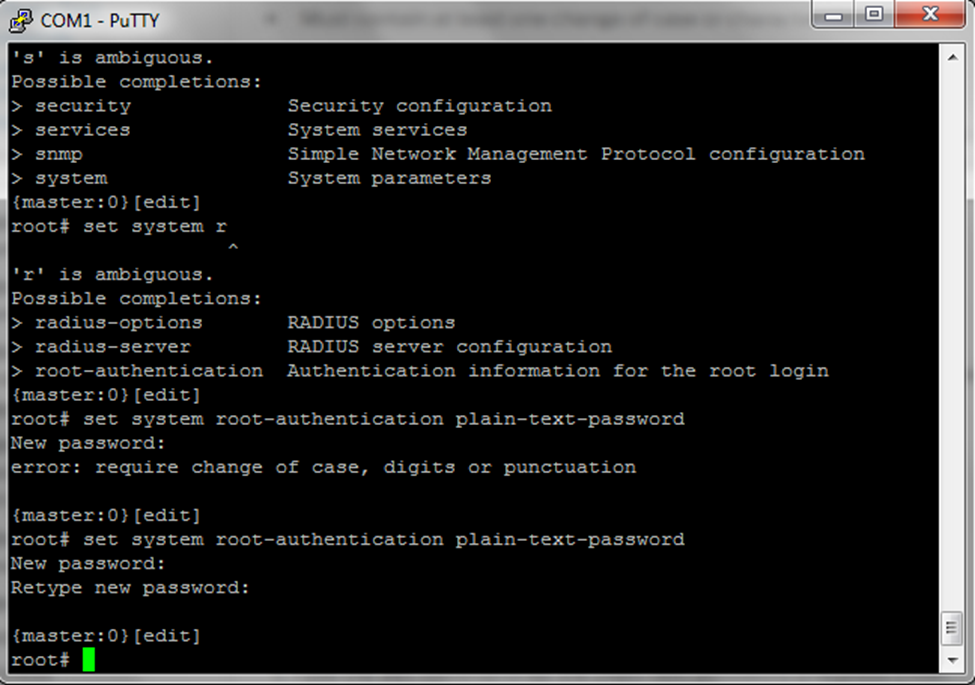Click the "'r' is ambiguous." line
Viewport: 975px width, 685px height.
[112, 274]
